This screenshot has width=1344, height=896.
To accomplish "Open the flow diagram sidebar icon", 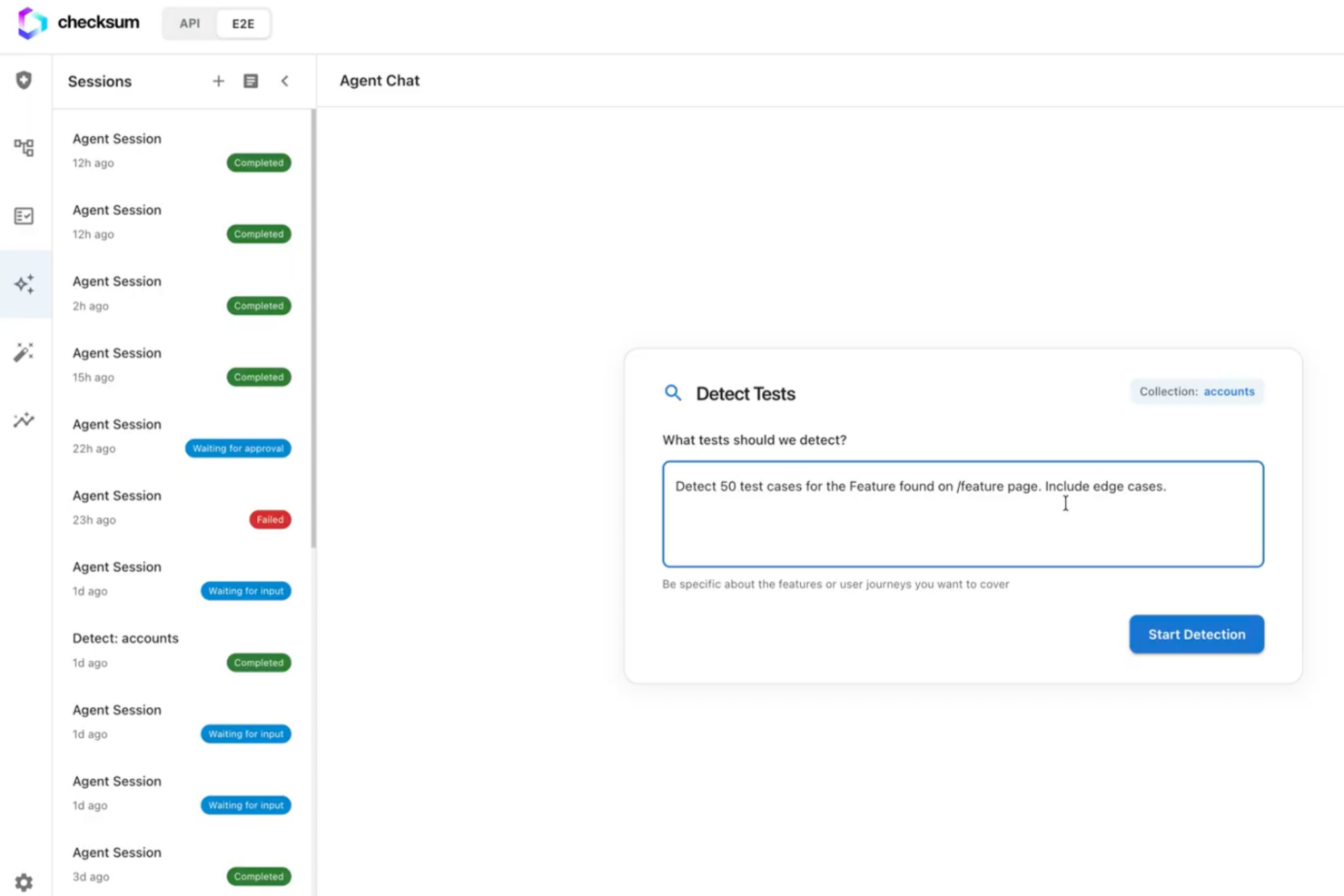I will (25, 148).
